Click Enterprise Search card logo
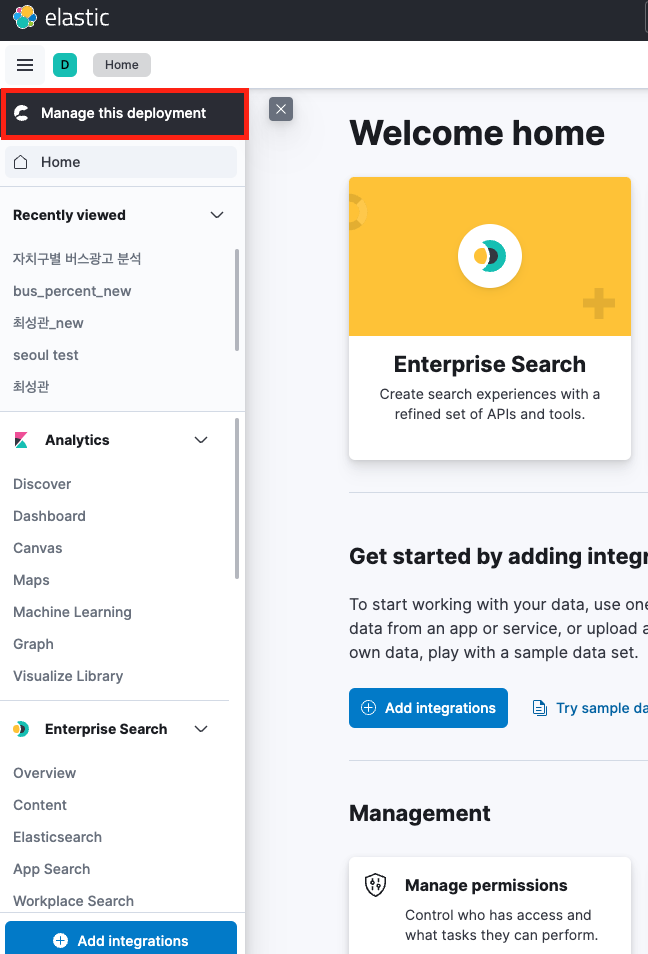The width and height of the screenshot is (648, 954). (490, 256)
